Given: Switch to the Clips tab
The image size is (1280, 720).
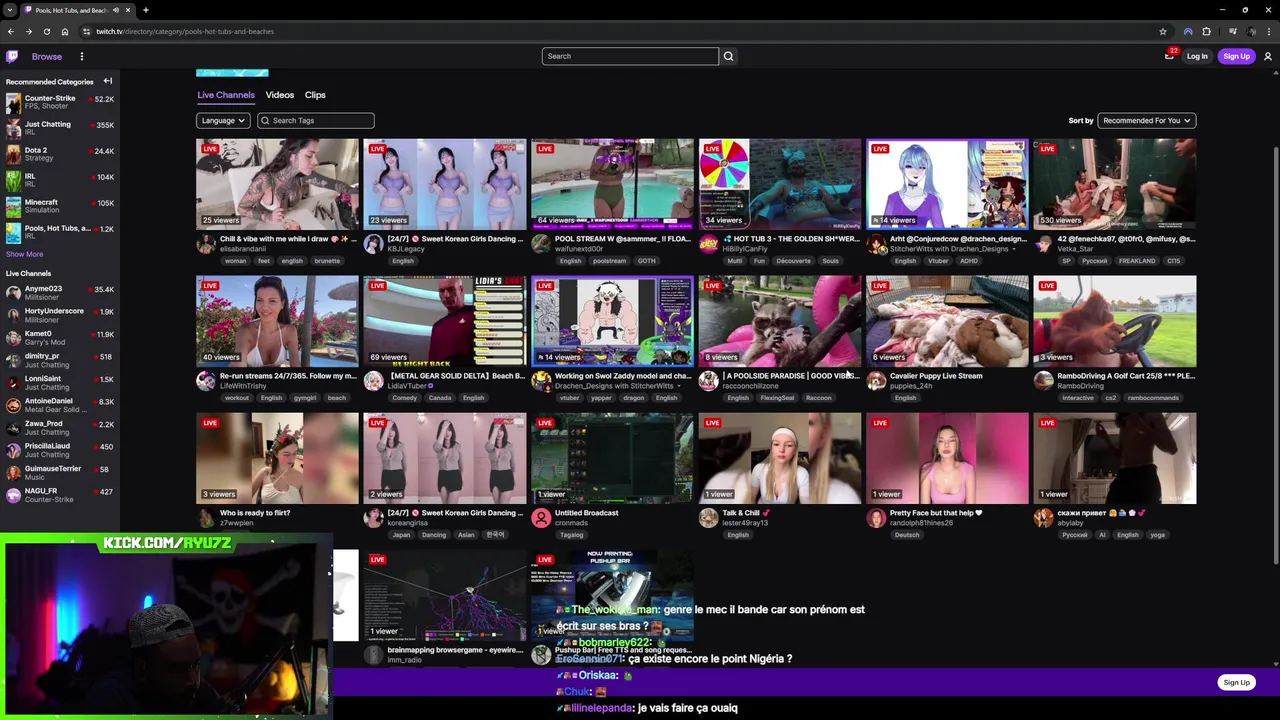Looking at the screenshot, I should (x=315, y=95).
